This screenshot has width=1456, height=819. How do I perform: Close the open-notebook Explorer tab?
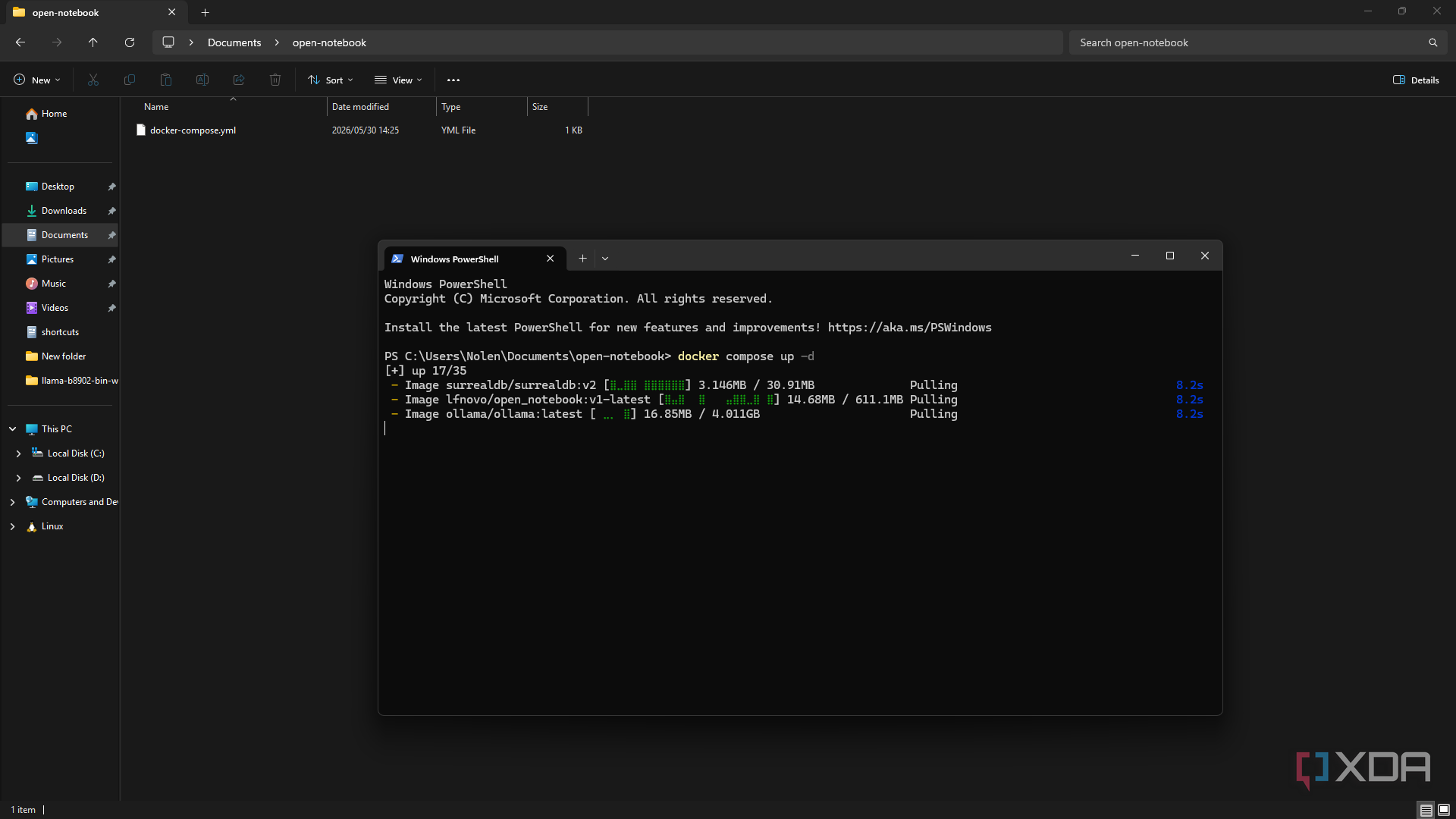coord(172,12)
